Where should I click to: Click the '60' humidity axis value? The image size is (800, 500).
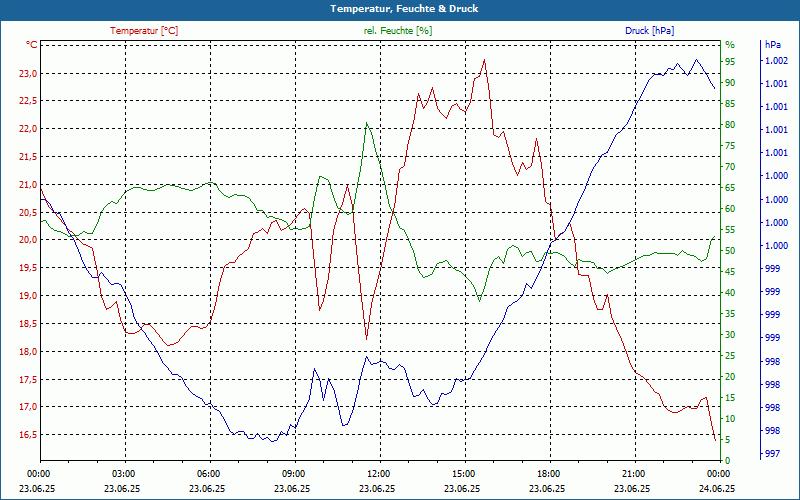730,209
